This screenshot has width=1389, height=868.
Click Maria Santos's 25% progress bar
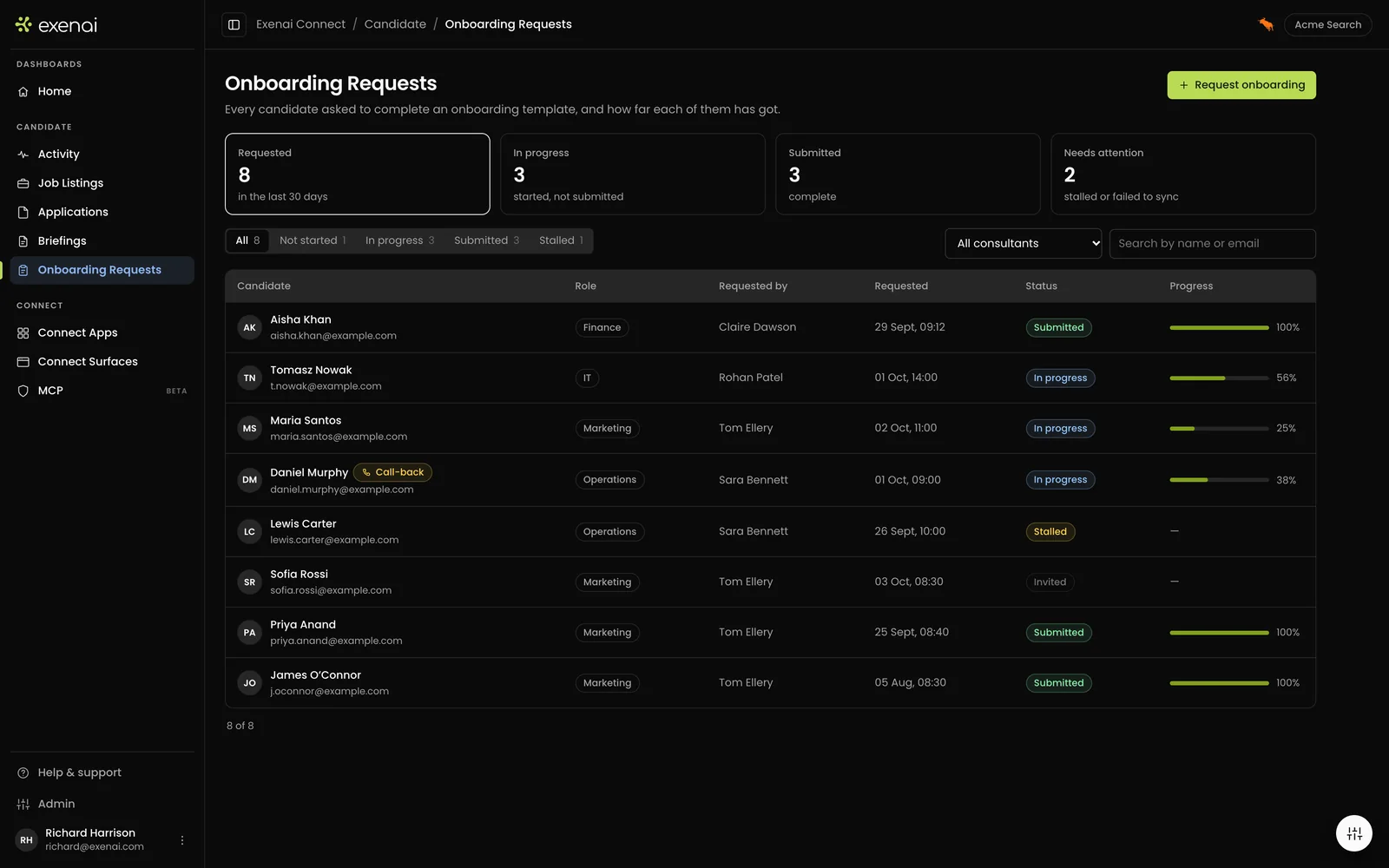[1219, 429]
